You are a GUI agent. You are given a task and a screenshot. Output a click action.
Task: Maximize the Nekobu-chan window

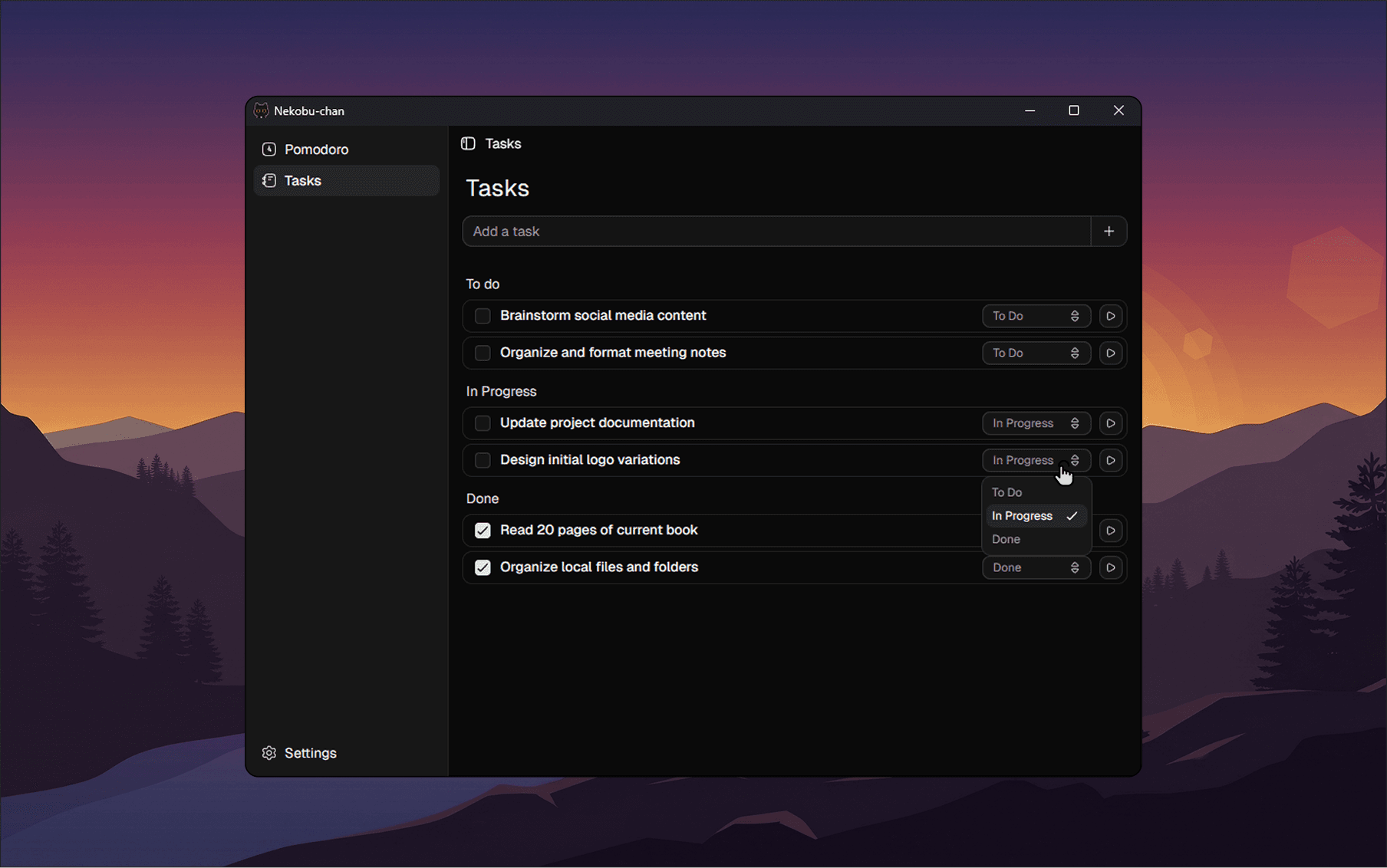(x=1074, y=110)
